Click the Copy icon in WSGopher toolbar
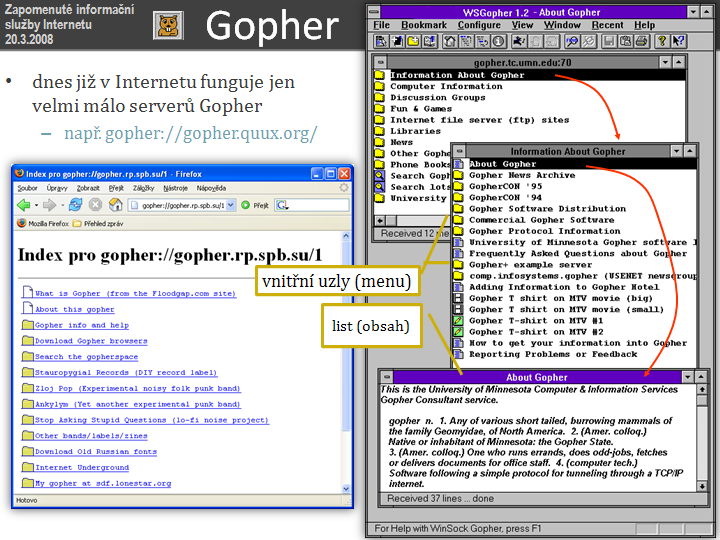This screenshot has height=540, width=720. coord(625,41)
